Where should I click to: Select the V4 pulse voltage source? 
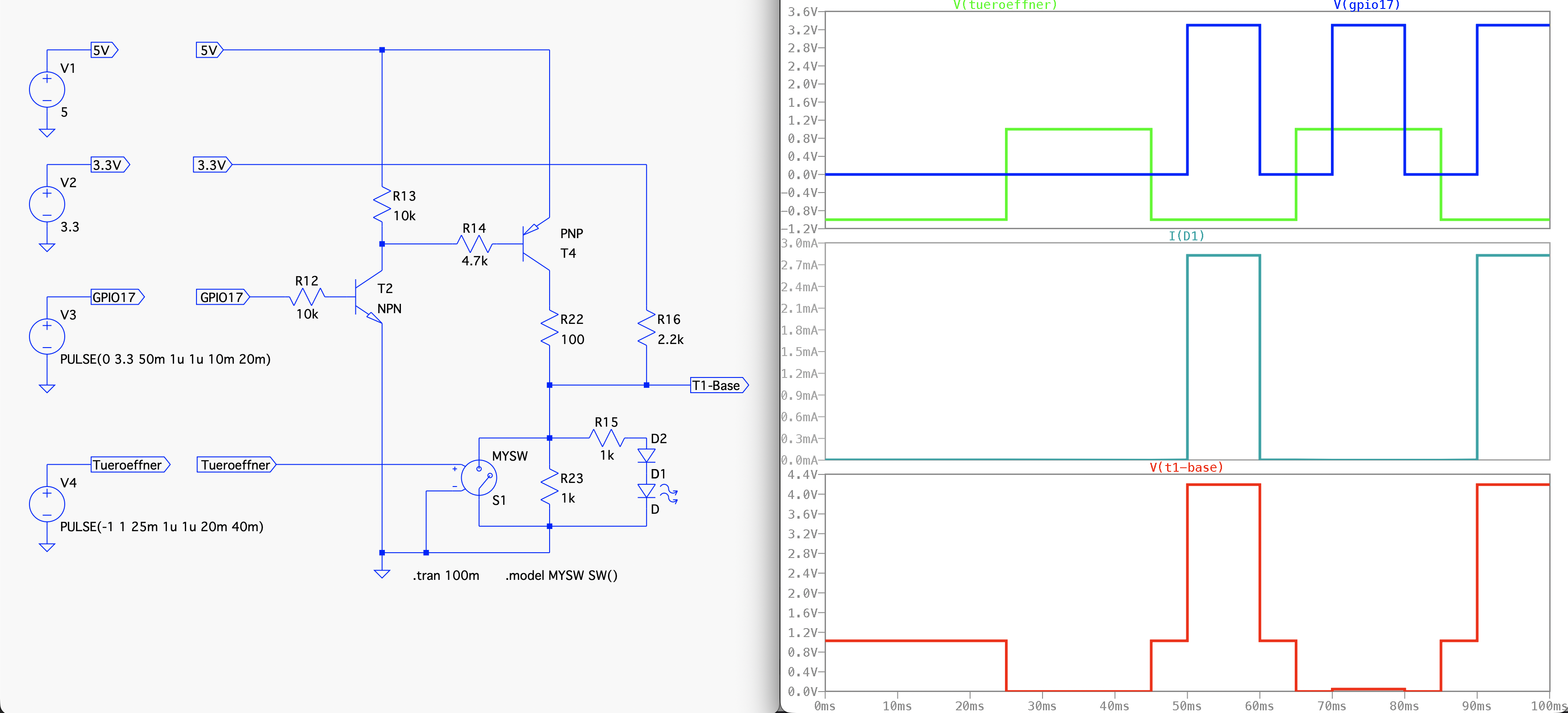[47, 504]
